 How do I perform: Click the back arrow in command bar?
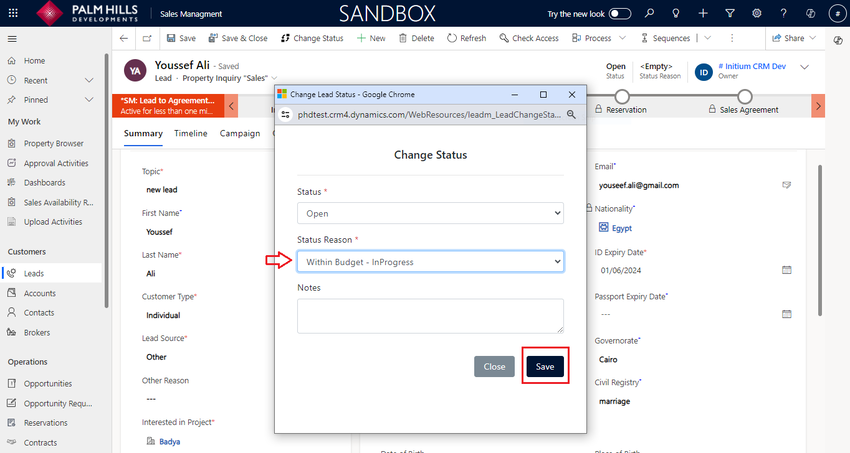123,38
